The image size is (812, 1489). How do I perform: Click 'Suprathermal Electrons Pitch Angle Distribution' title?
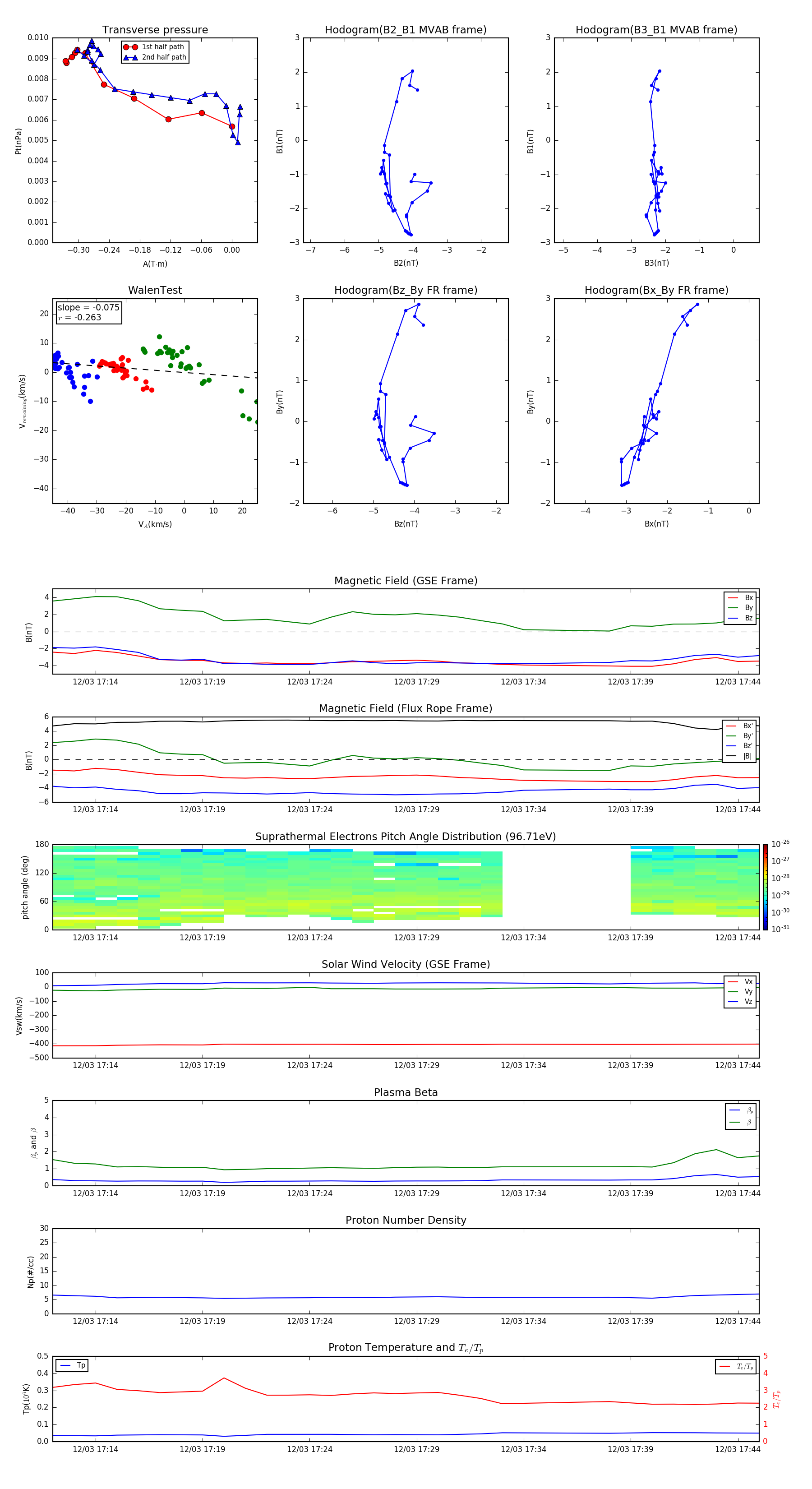406,837
